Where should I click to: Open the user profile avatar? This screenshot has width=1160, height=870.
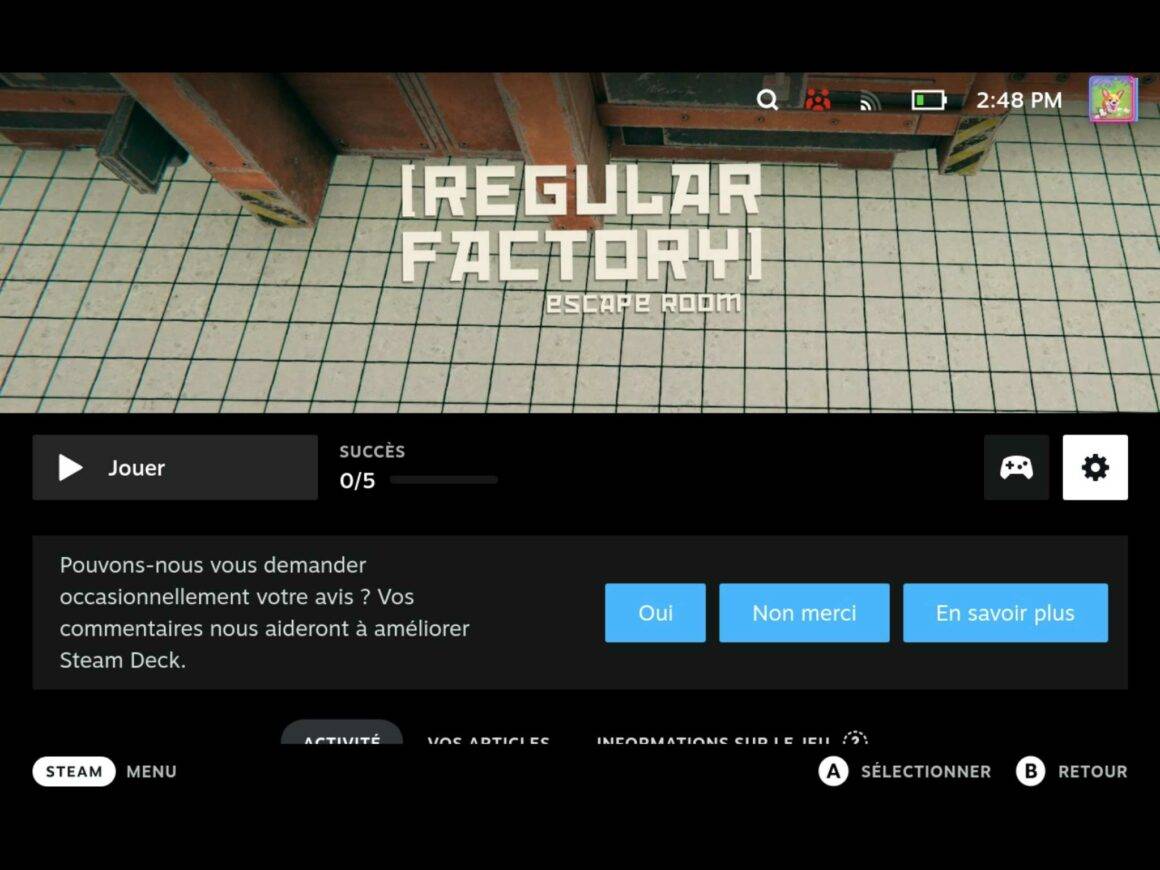(1112, 98)
